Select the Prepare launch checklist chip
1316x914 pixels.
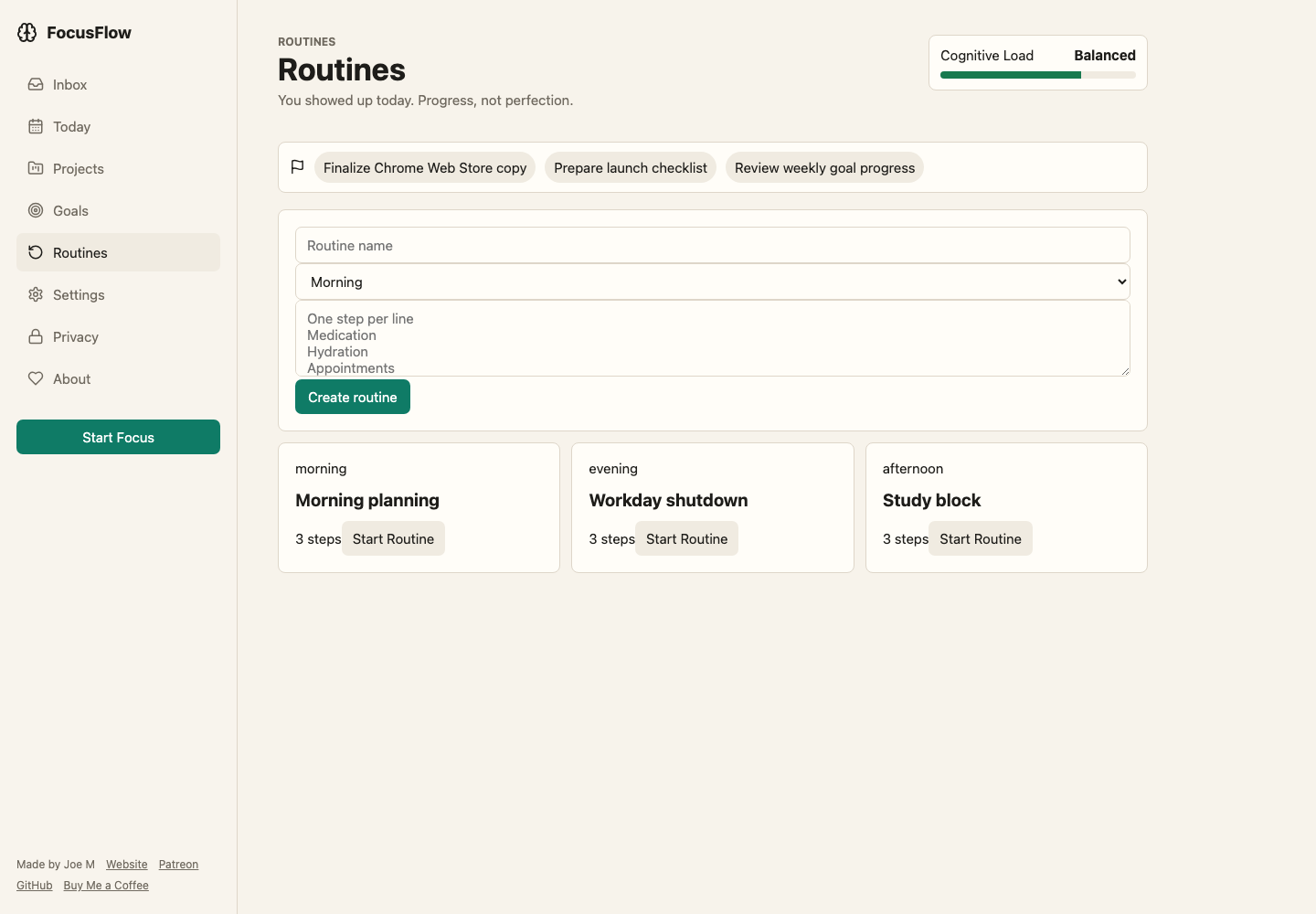631,167
